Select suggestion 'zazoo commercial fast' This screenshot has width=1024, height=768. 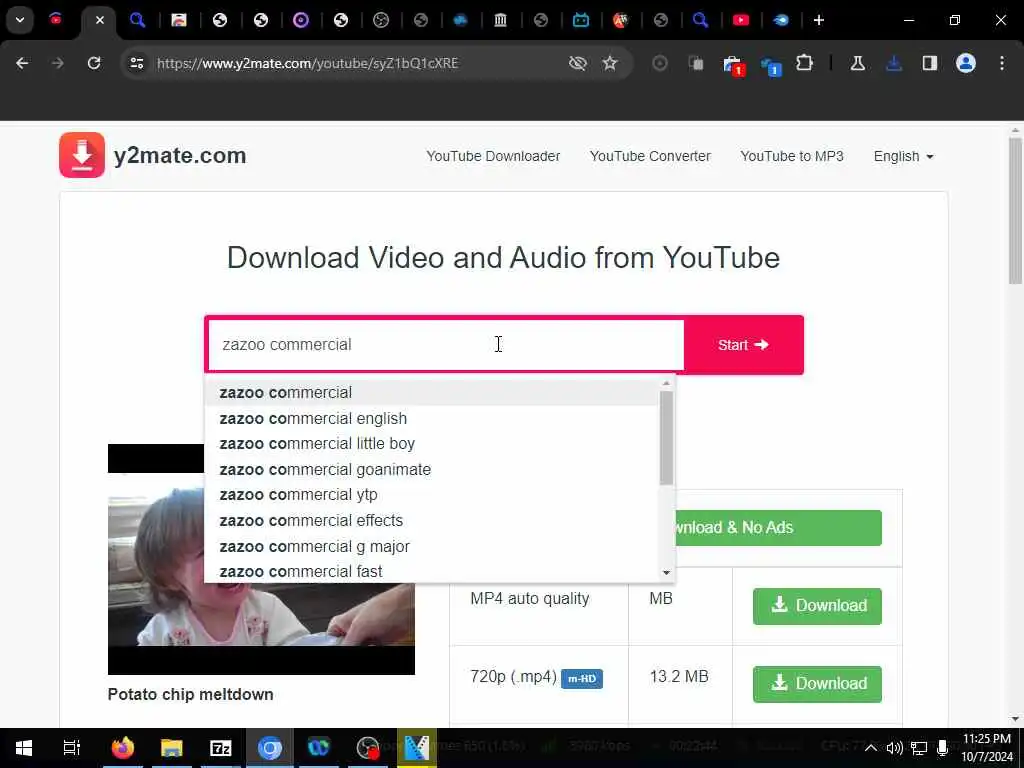[431, 571]
